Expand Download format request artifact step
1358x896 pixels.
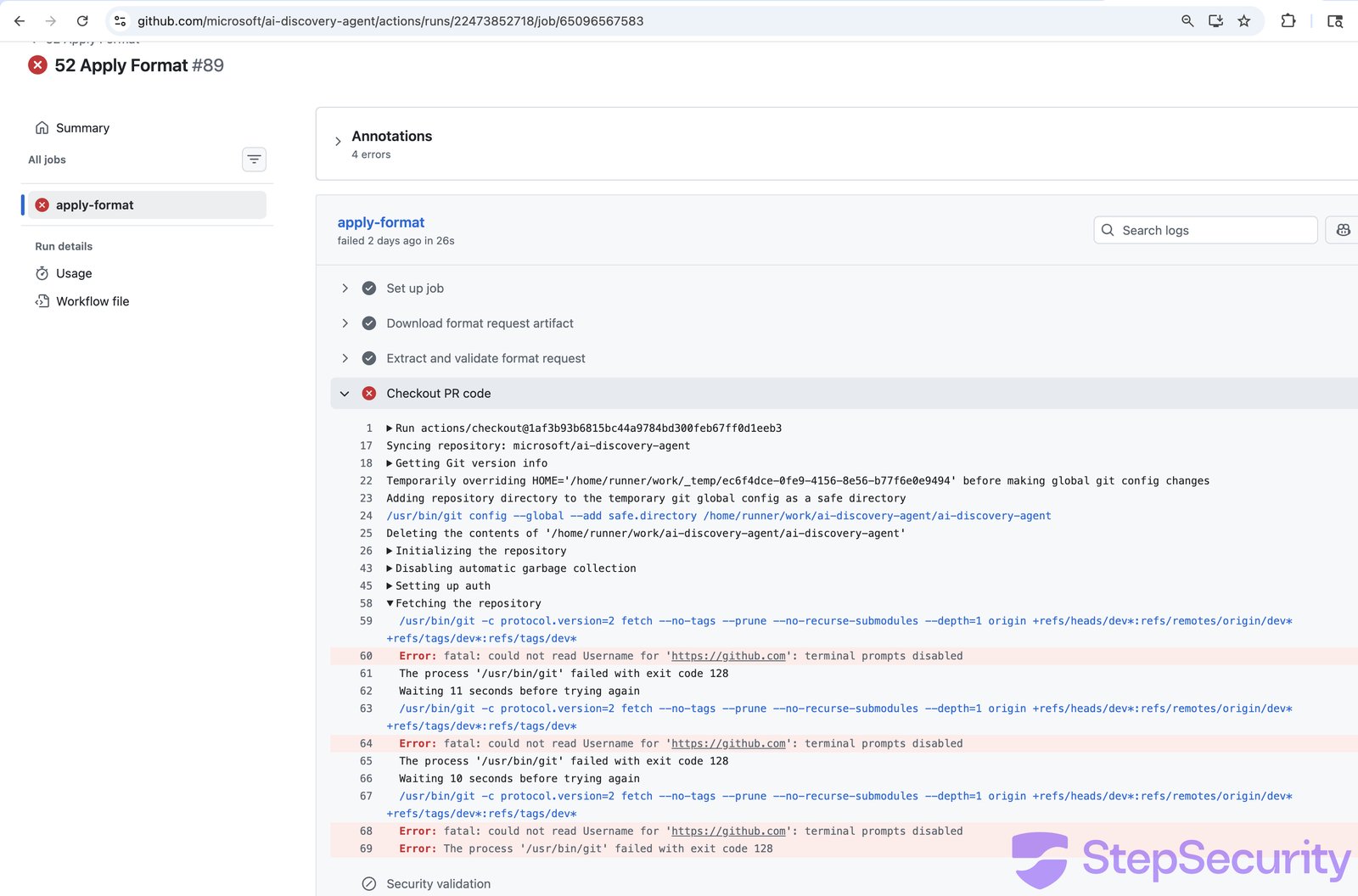(345, 323)
